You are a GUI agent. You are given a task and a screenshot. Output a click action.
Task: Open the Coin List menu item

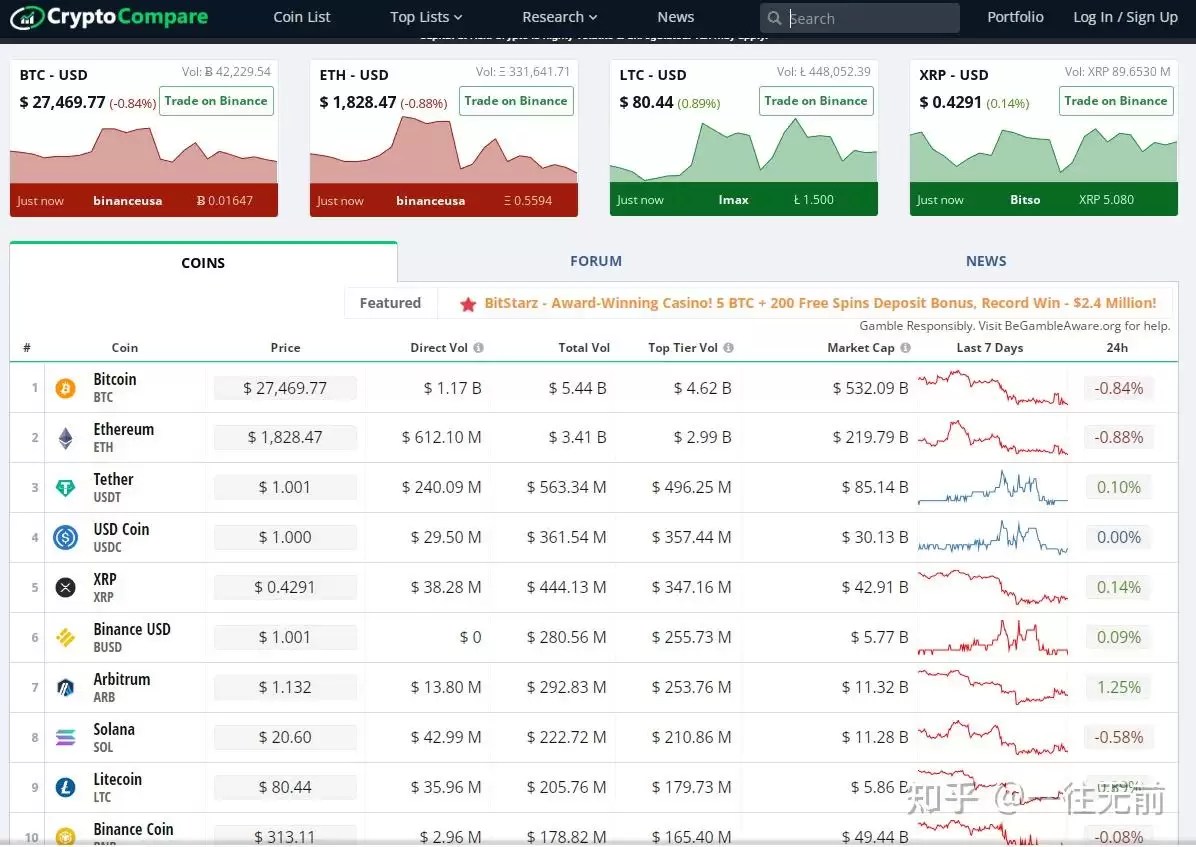click(302, 17)
